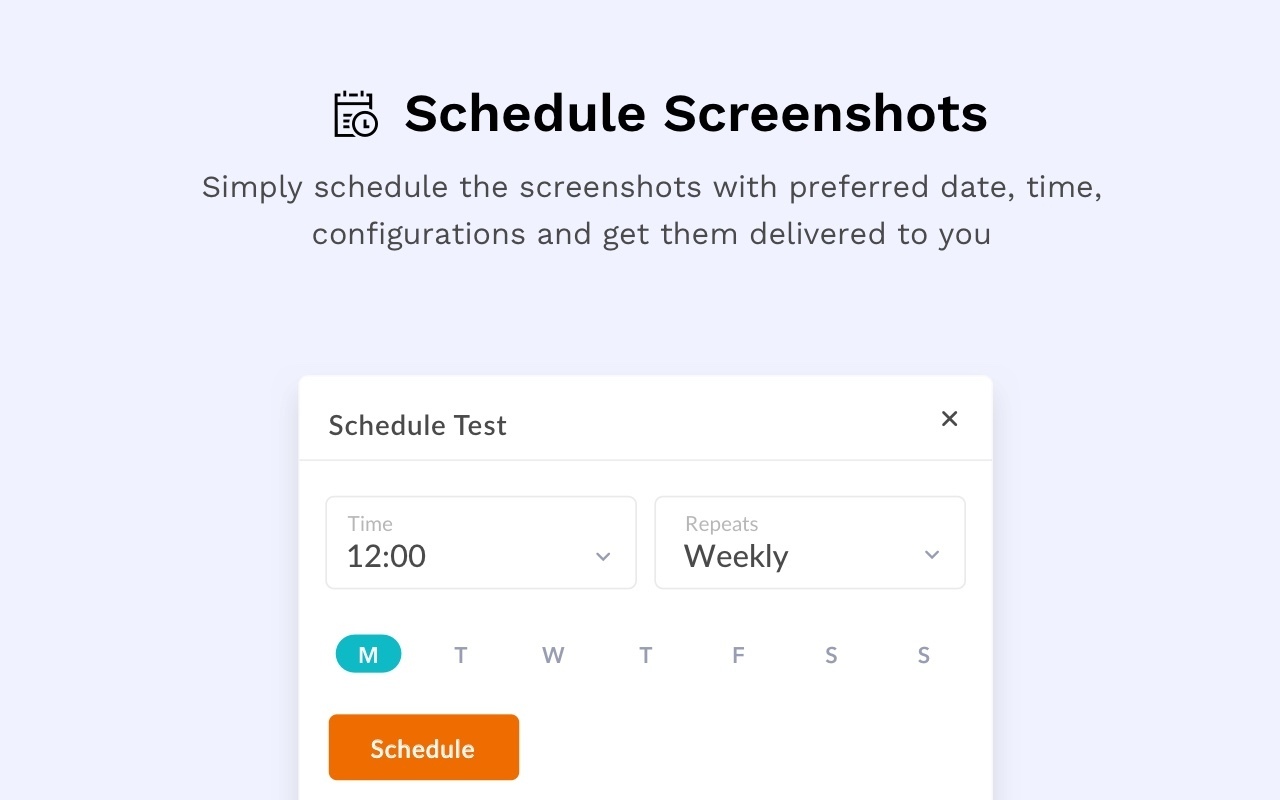Click the calendar clock icon beside heading
This screenshot has height=800, width=1280.
355,114
